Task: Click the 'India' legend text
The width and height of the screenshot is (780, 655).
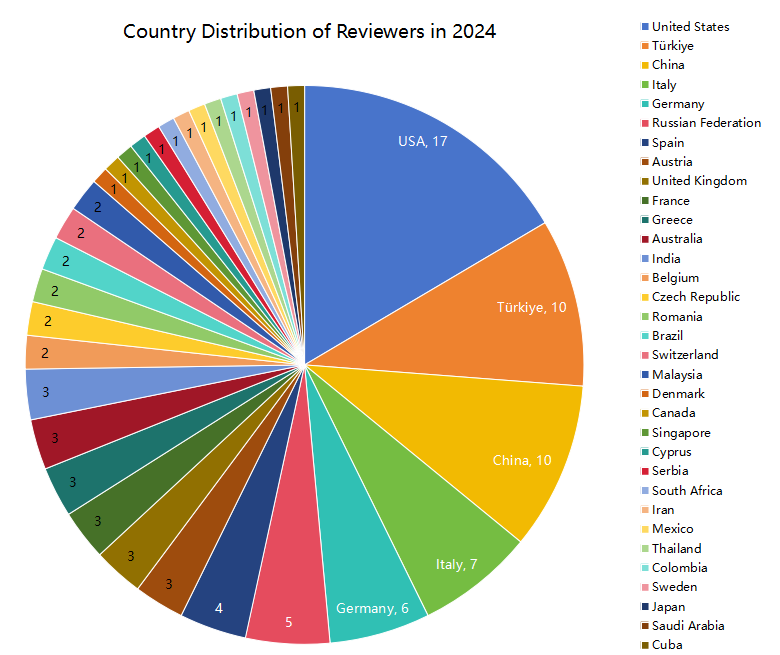Action: (x=666, y=259)
